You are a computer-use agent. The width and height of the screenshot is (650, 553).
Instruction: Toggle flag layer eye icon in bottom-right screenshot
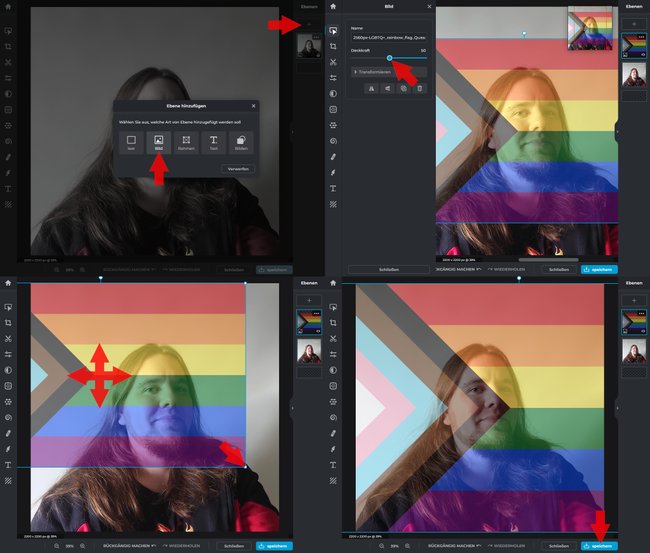coord(643,331)
